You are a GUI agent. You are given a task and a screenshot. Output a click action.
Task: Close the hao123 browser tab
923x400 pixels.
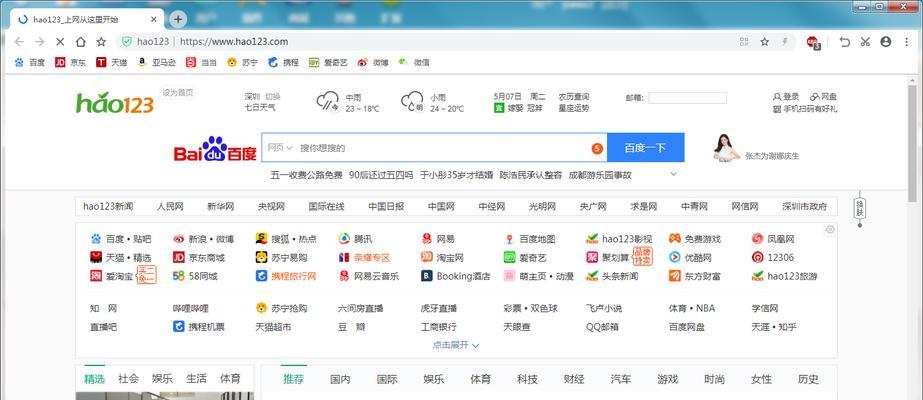(x=154, y=19)
